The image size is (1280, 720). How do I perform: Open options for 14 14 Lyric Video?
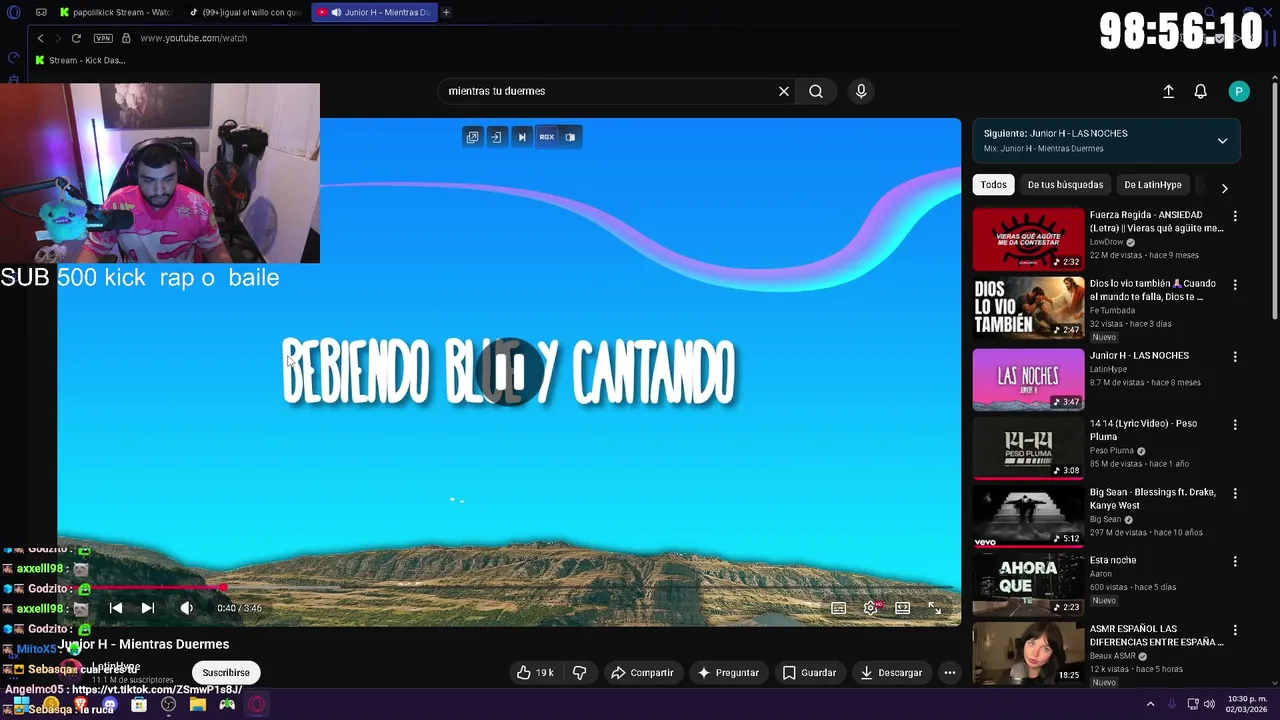(x=1235, y=425)
